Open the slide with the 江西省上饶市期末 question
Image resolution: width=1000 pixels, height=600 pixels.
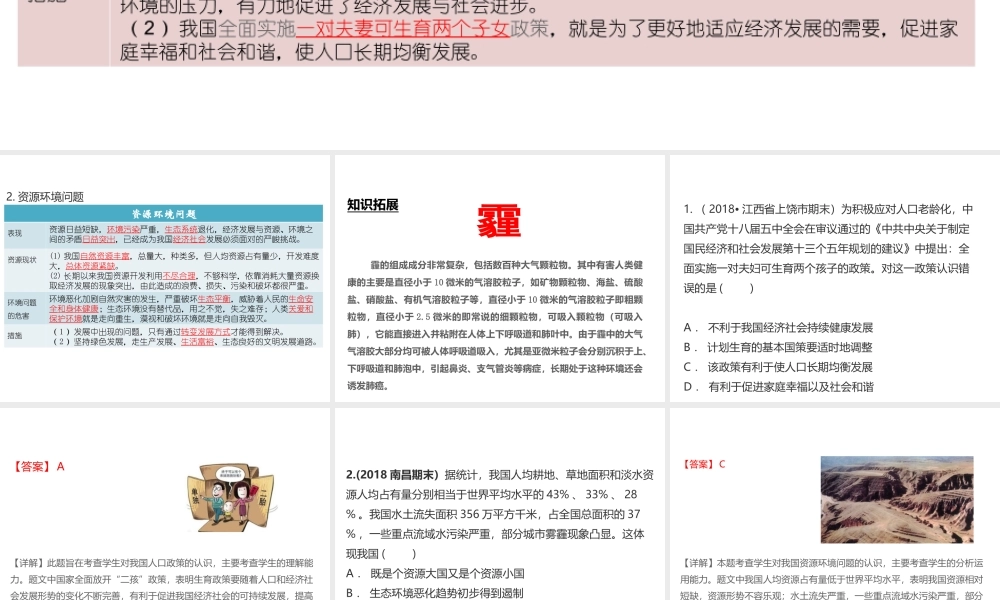pos(835,279)
